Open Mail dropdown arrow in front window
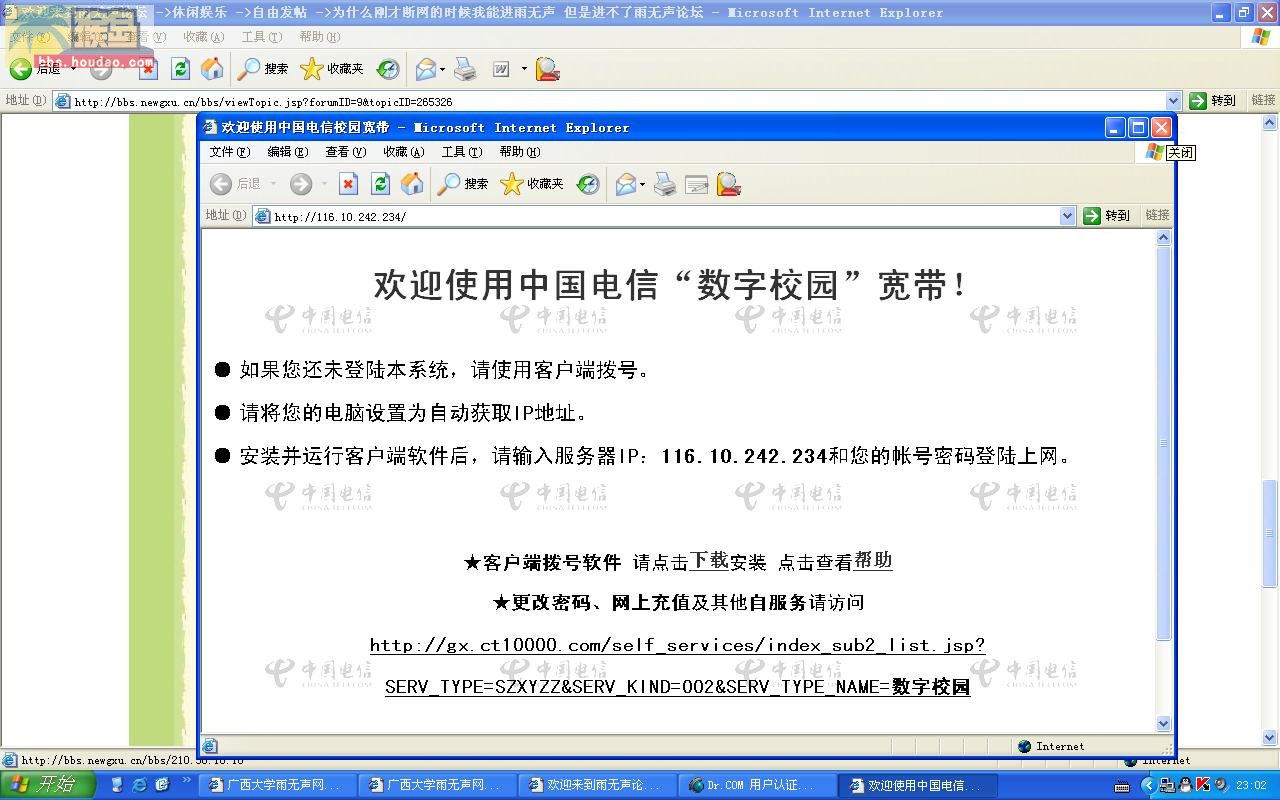This screenshot has width=1280, height=800. pyautogui.click(x=642, y=184)
